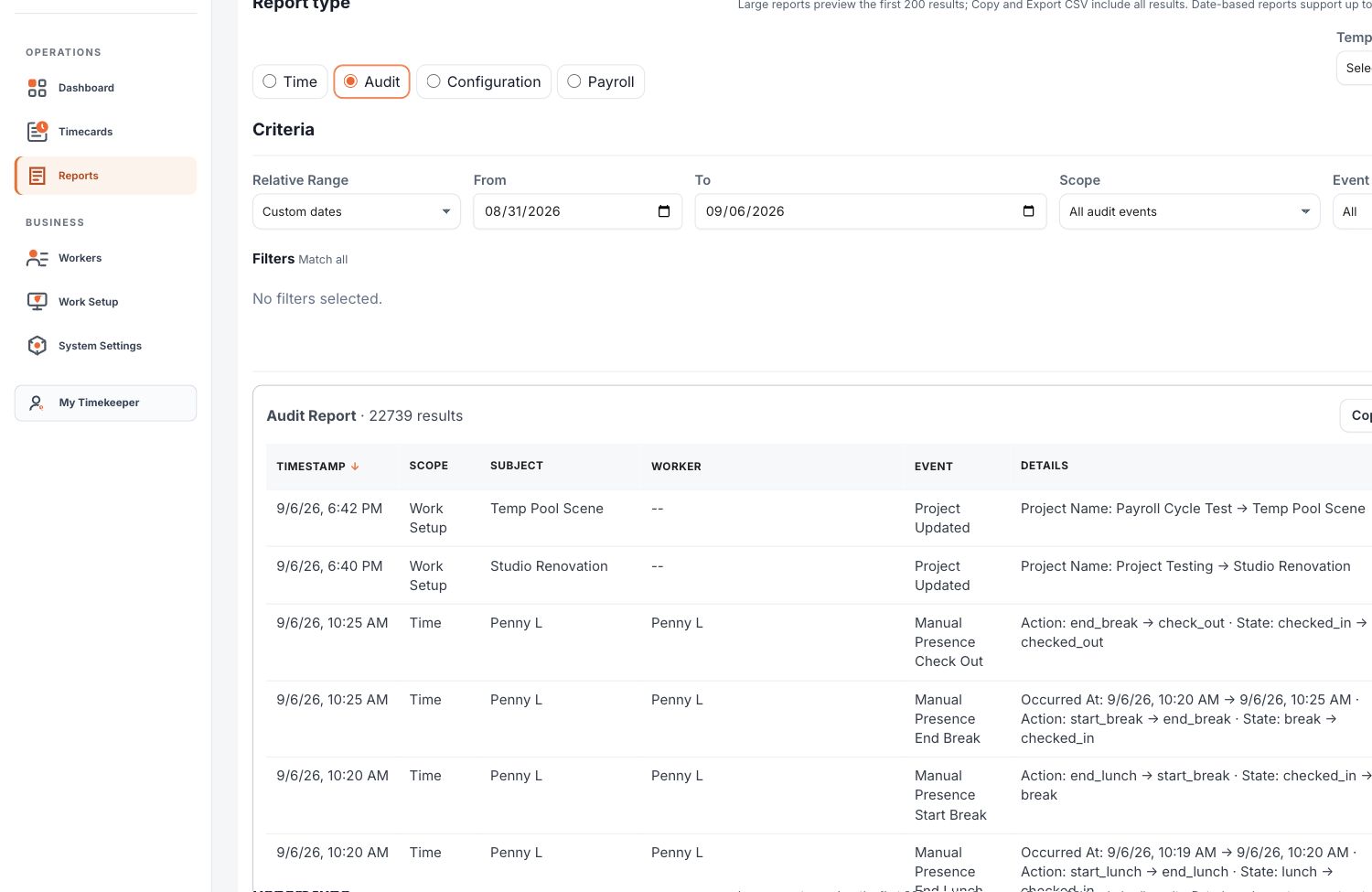Image resolution: width=1372 pixels, height=892 pixels.
Task: Click the From date field 08/31/2026
Action: coord(577,211)
